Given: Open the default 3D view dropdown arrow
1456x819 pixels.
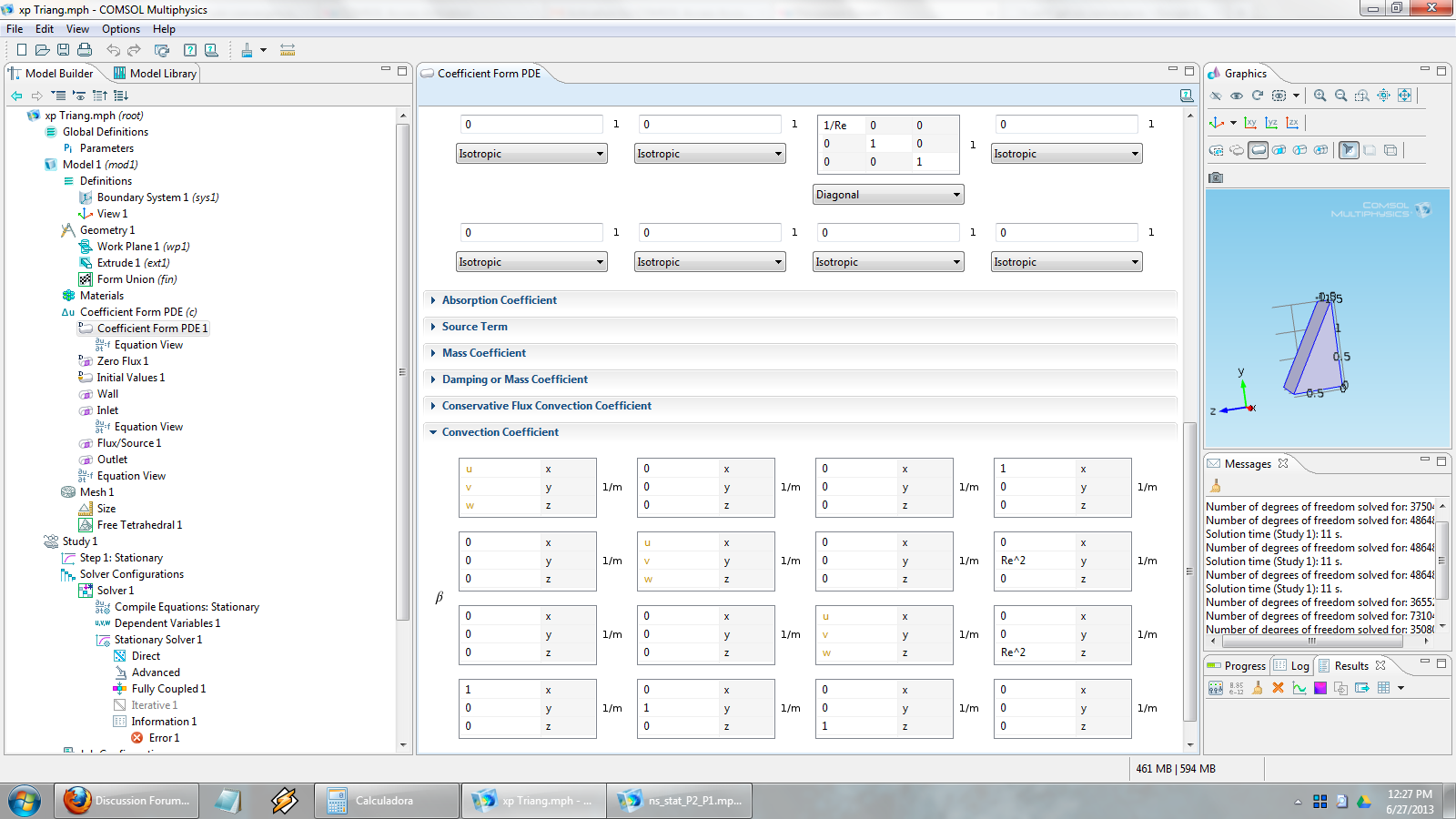Looking at the screenshot, I should point(1233,123).
